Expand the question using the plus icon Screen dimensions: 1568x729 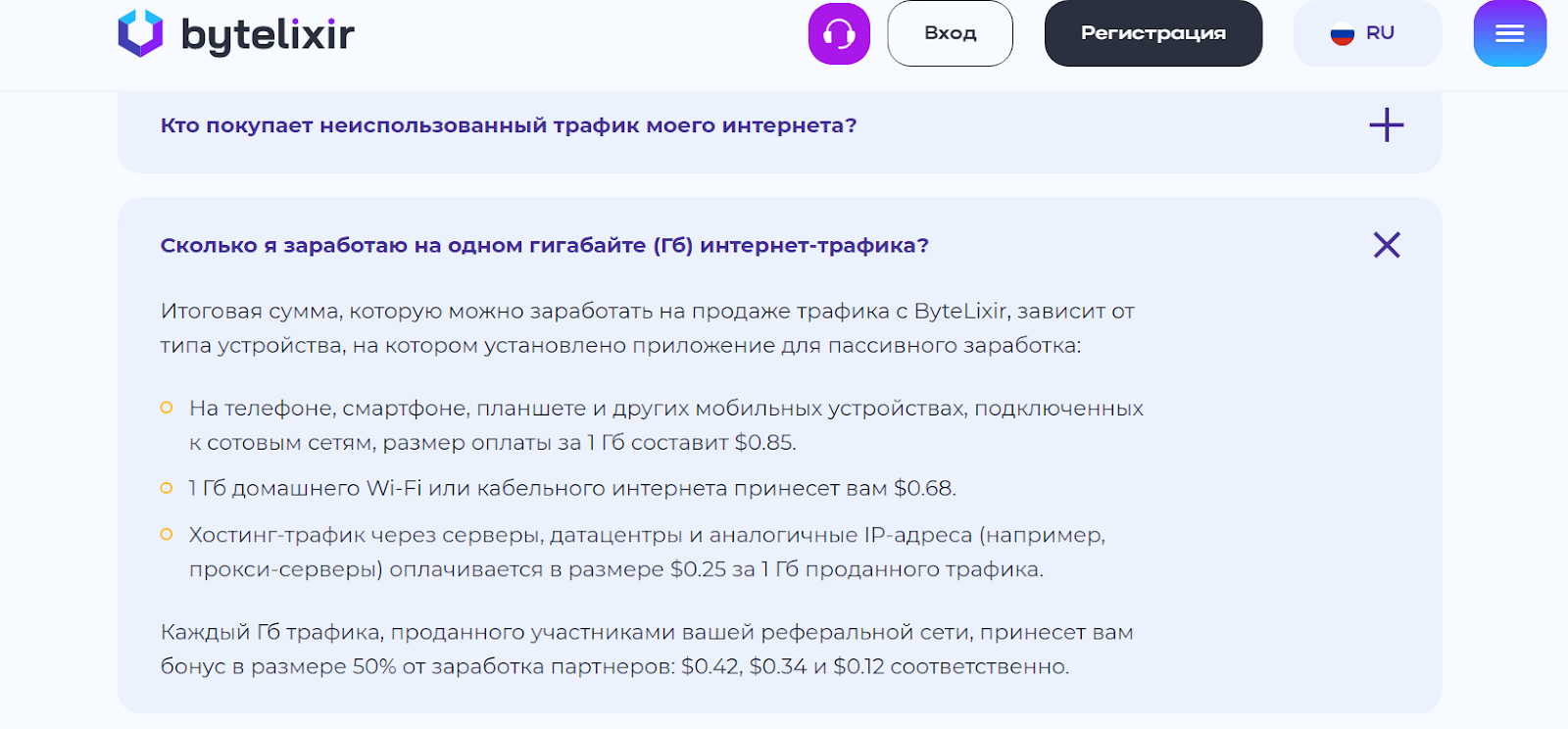coord(1386,125)
